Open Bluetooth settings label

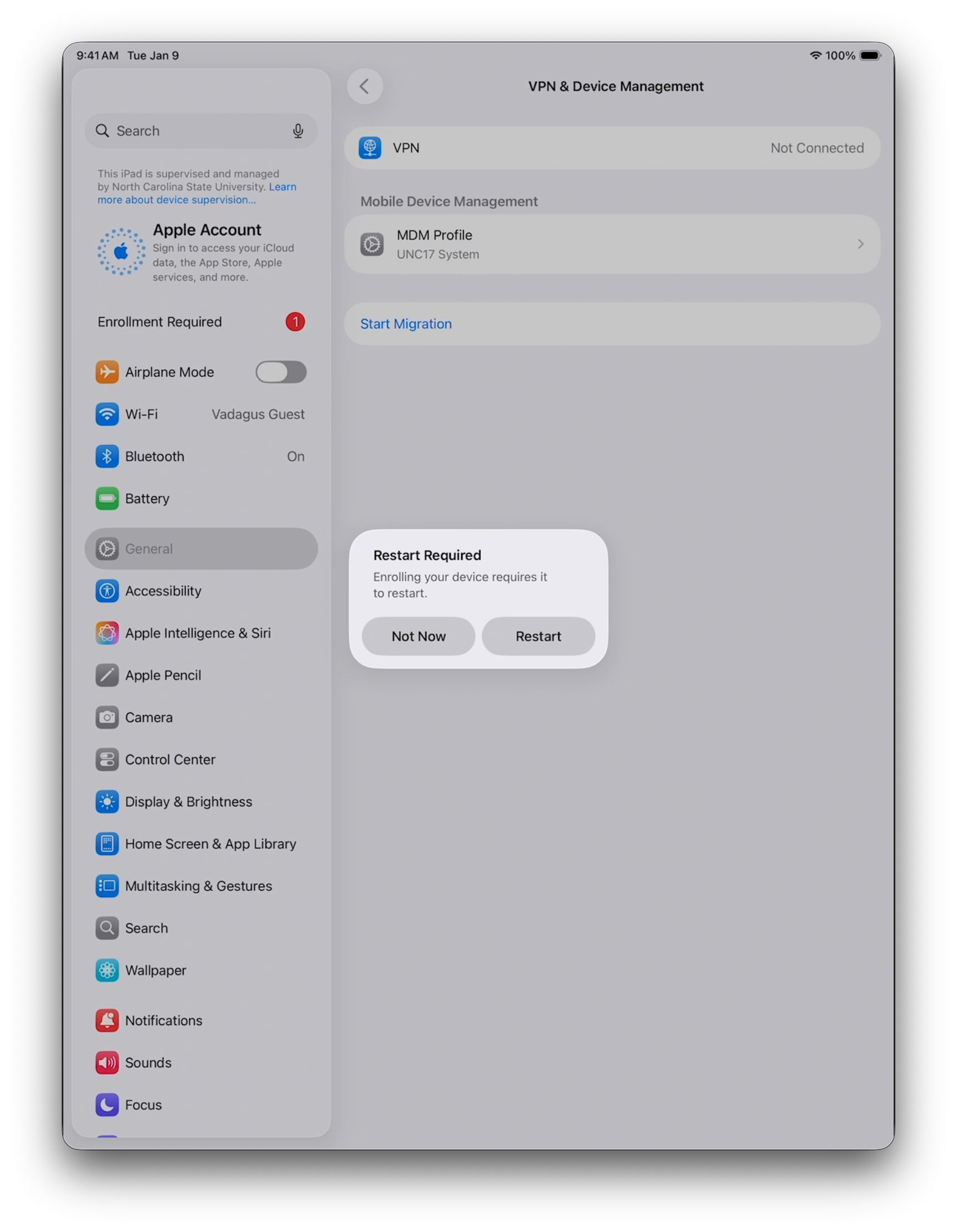(x=155, y=457)
